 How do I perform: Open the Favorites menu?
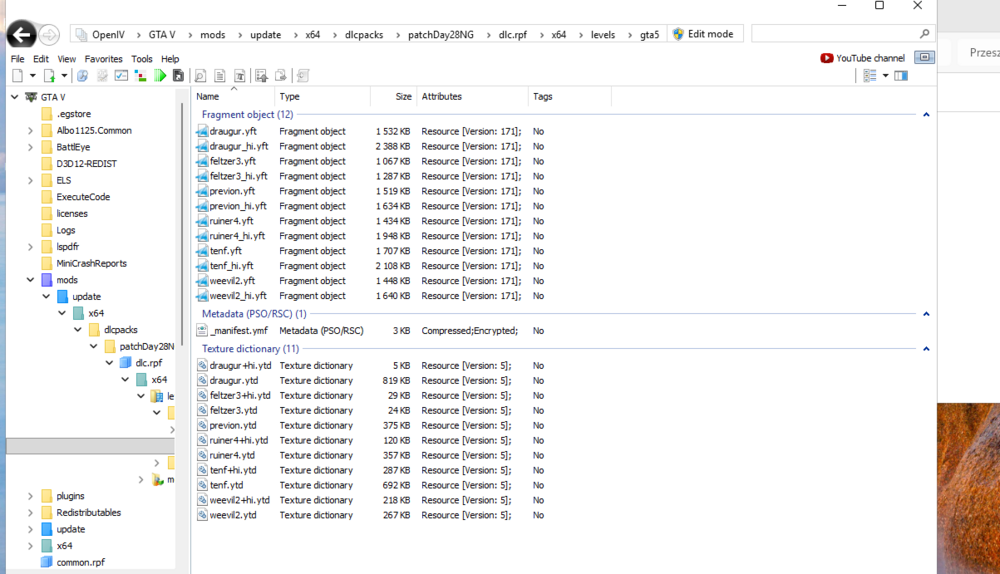(103, 59)
